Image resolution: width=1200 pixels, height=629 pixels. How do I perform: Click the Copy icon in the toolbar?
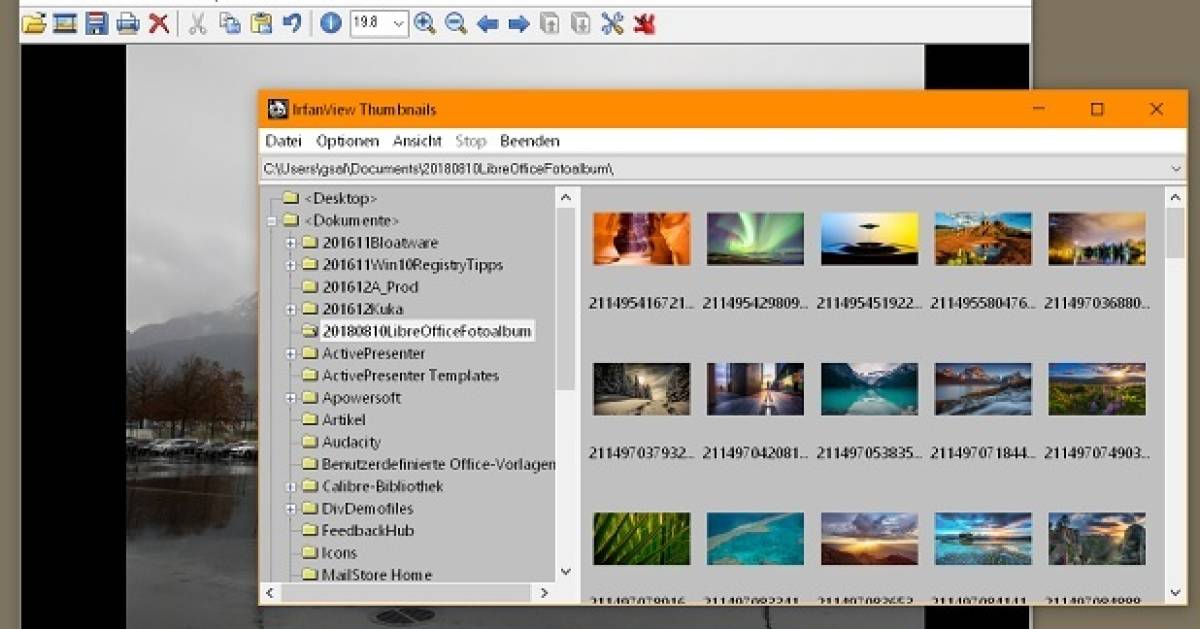coord(229,23)
